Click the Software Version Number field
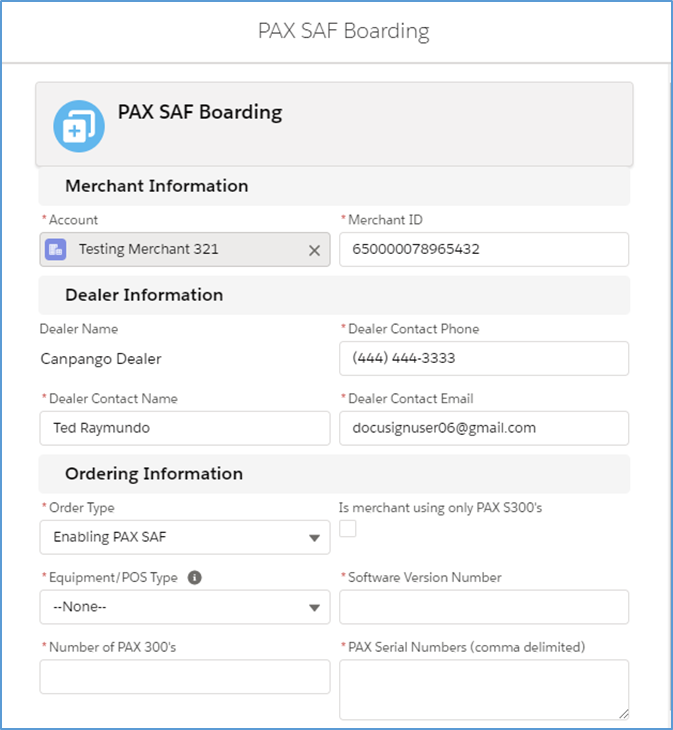Viewport: 673px width, 730px height. click(484, 607)
